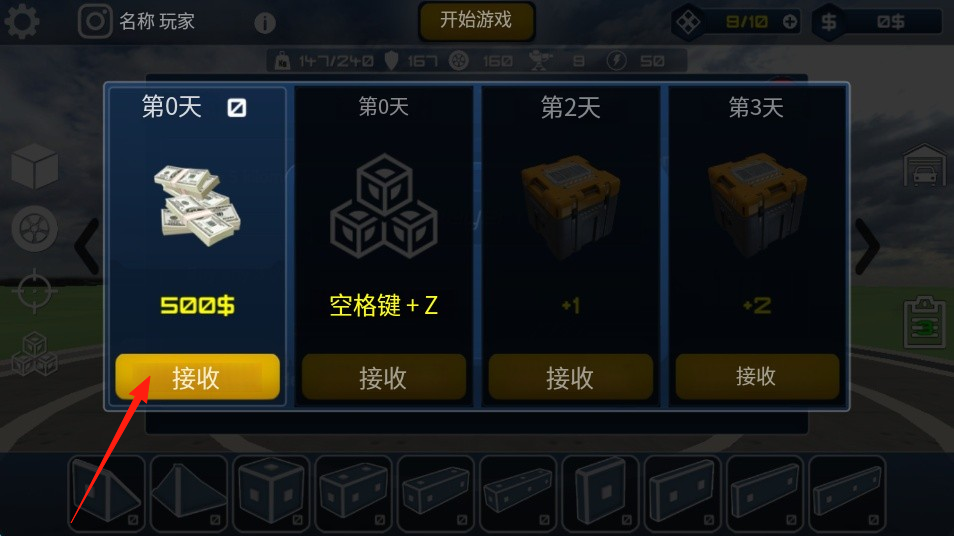Screen dimensions: 954x536
Task: Tap the camera screenshot icon
Action: point(95,21)
